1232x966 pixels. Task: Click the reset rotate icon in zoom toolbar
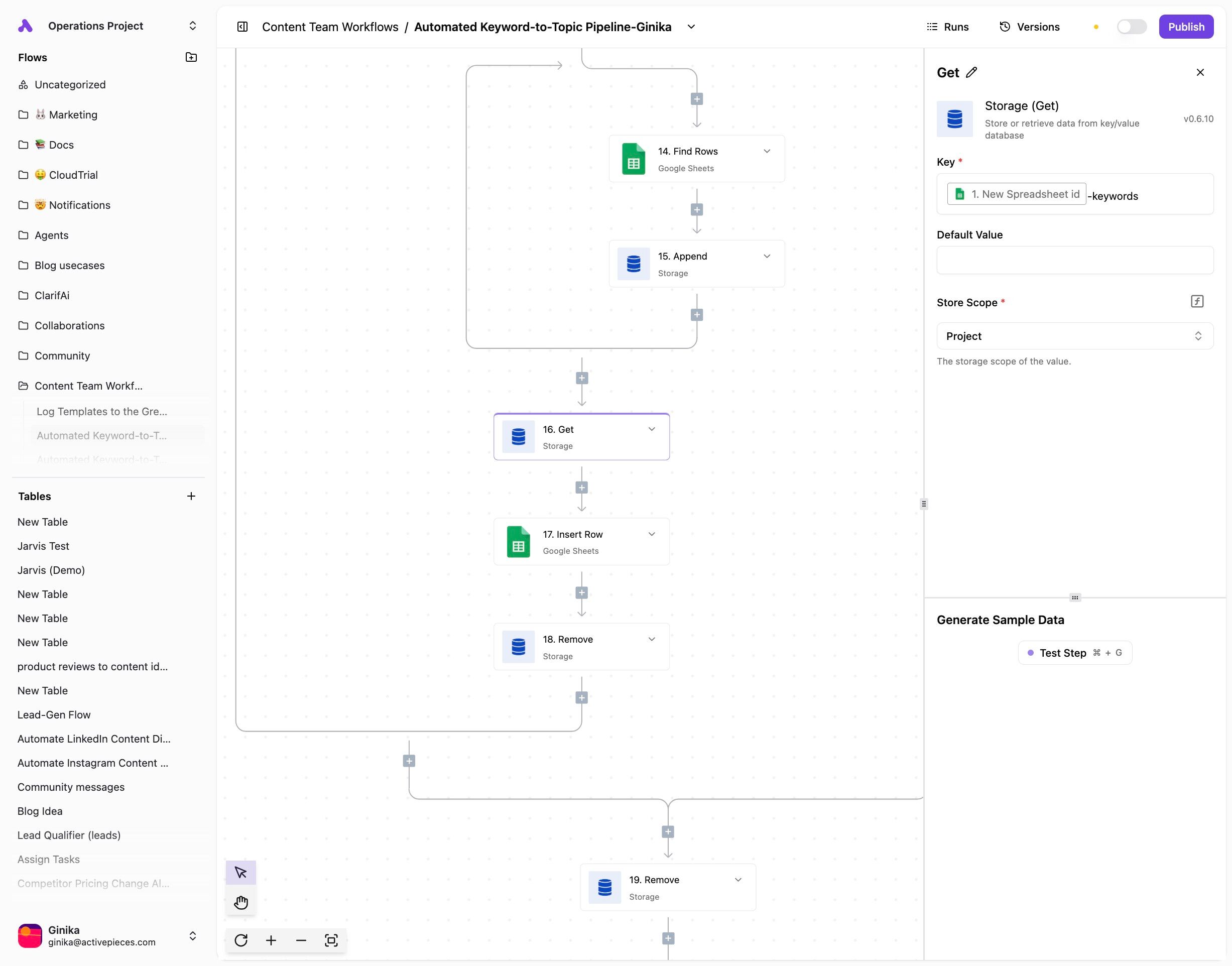click(241, 940)
